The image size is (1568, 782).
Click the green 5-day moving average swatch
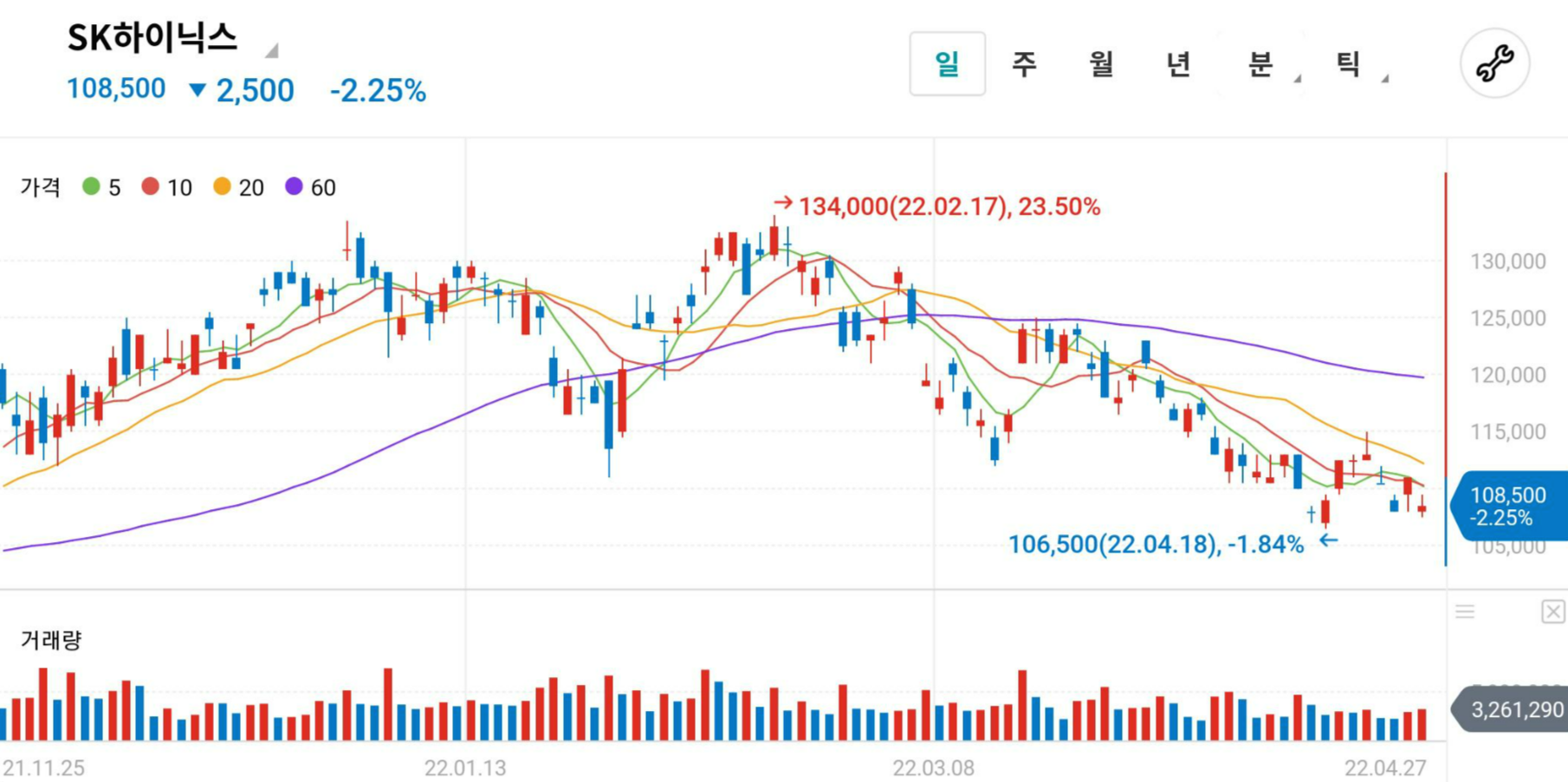point(91,186)
